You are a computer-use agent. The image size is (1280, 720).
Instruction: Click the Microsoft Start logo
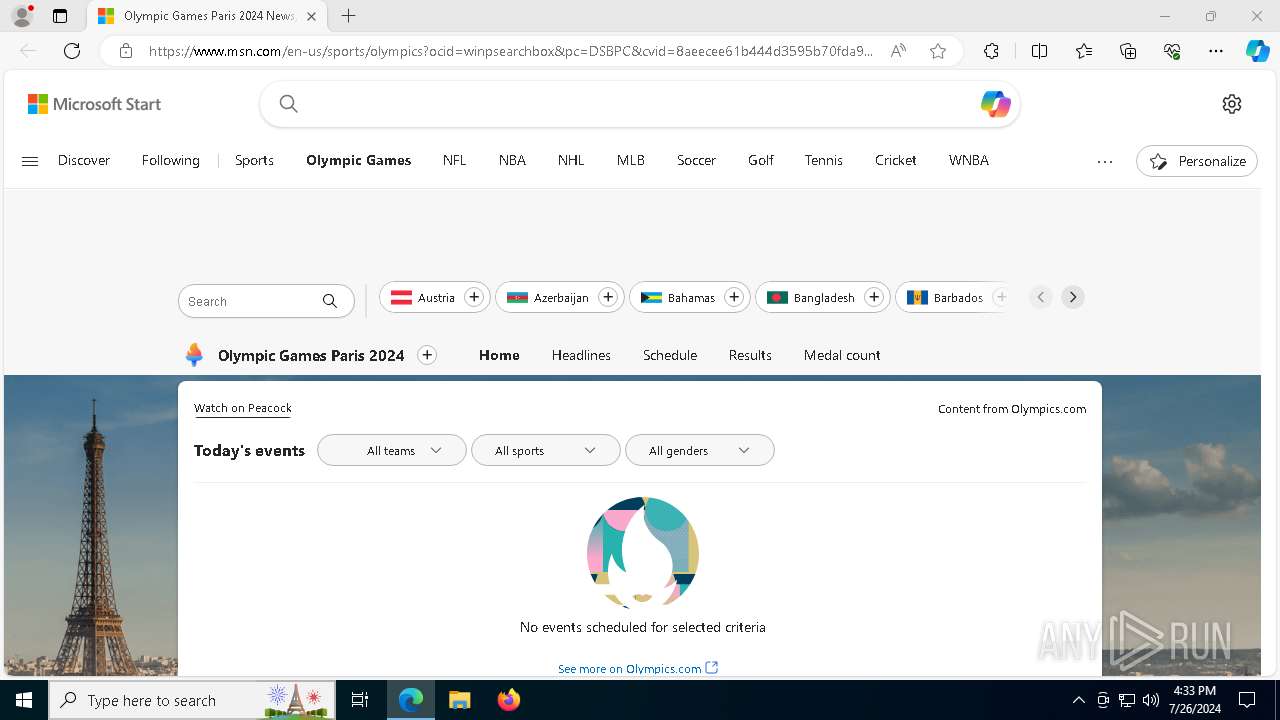(94, 104)
